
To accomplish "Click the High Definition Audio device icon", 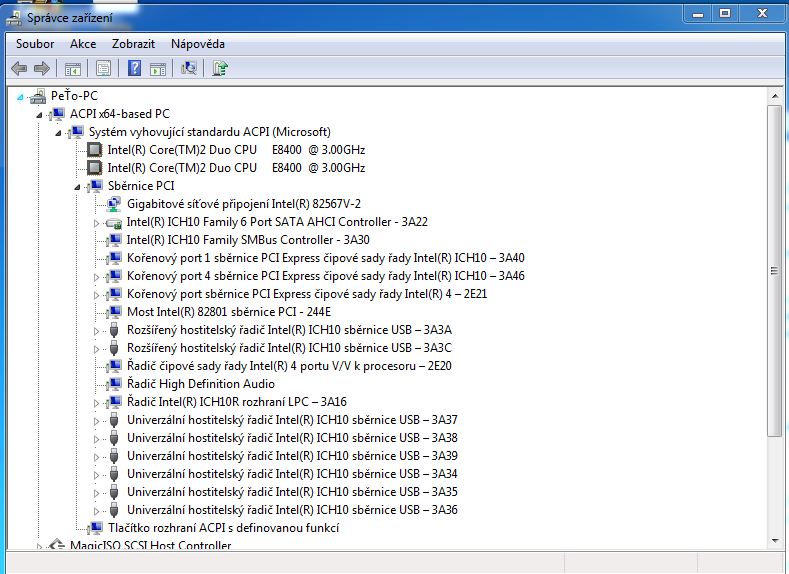I will click(x=114, y=384).
